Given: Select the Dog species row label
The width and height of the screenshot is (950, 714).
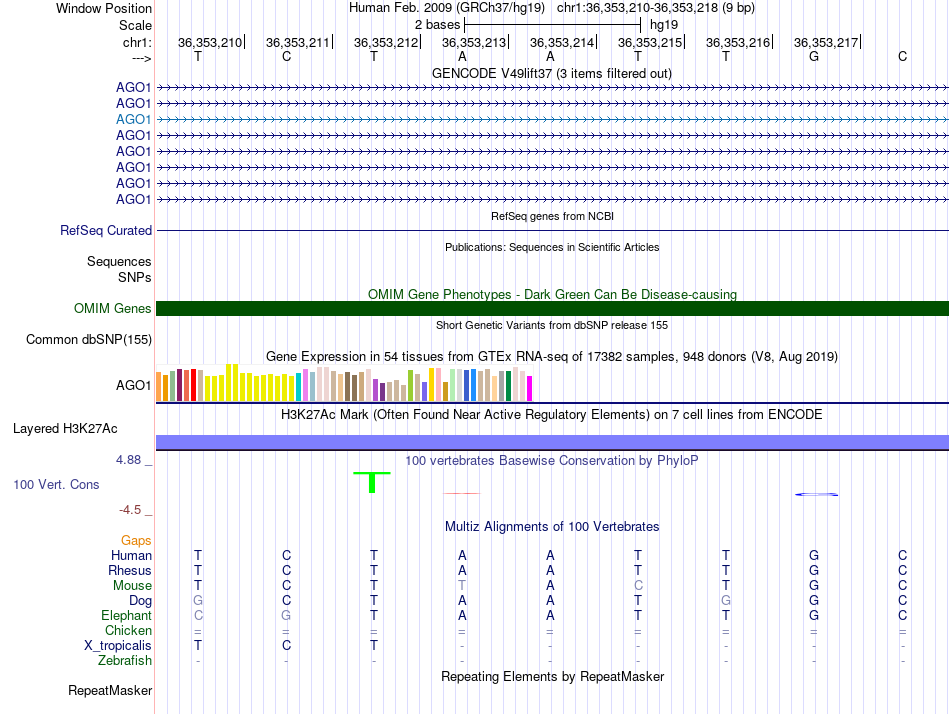Looking at the screenshot, I should pos(141,601).
